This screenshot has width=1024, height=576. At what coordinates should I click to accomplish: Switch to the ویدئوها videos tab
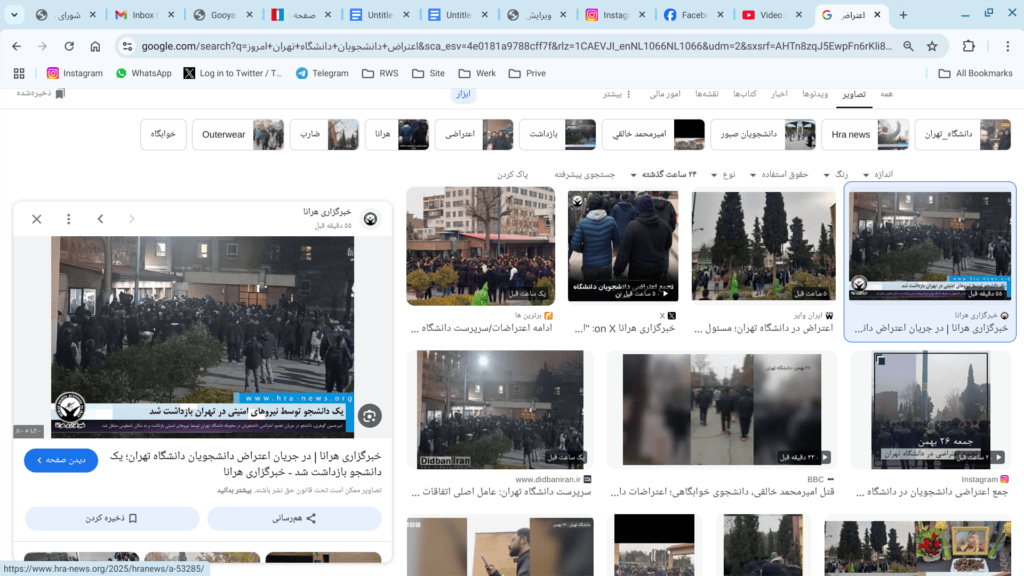click(815, 94)
